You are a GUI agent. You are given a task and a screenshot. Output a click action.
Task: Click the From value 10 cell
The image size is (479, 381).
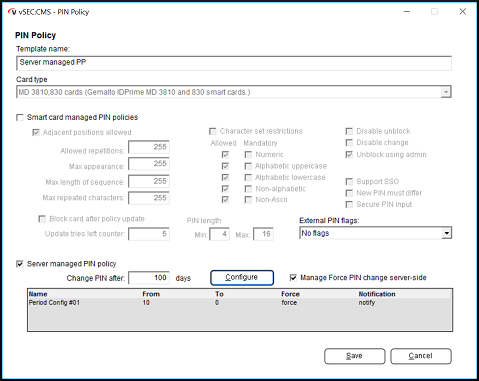[x=146, y=303]
